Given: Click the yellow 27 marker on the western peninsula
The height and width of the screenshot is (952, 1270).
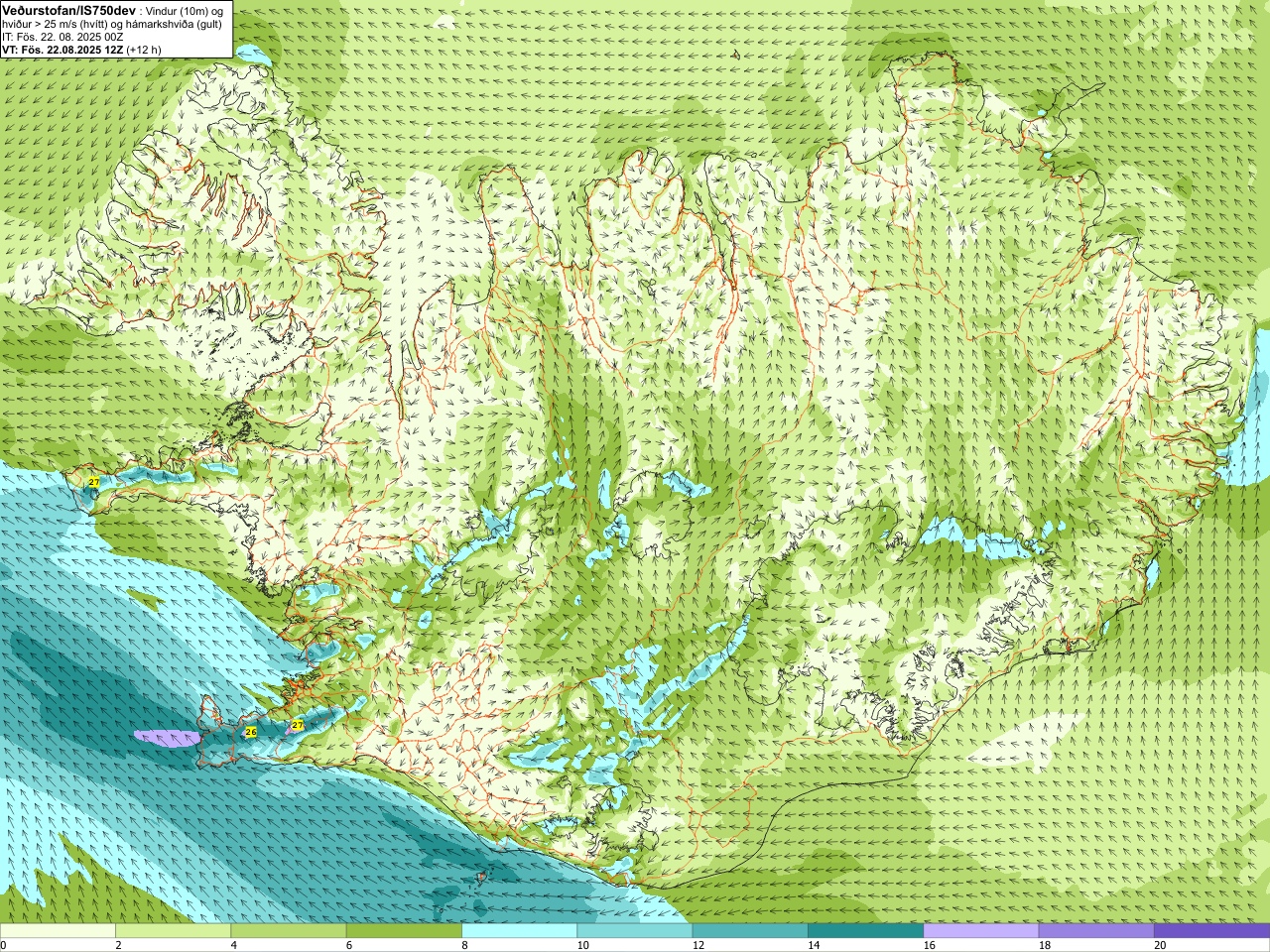Looking at the screenshot, I should [93, 482].
